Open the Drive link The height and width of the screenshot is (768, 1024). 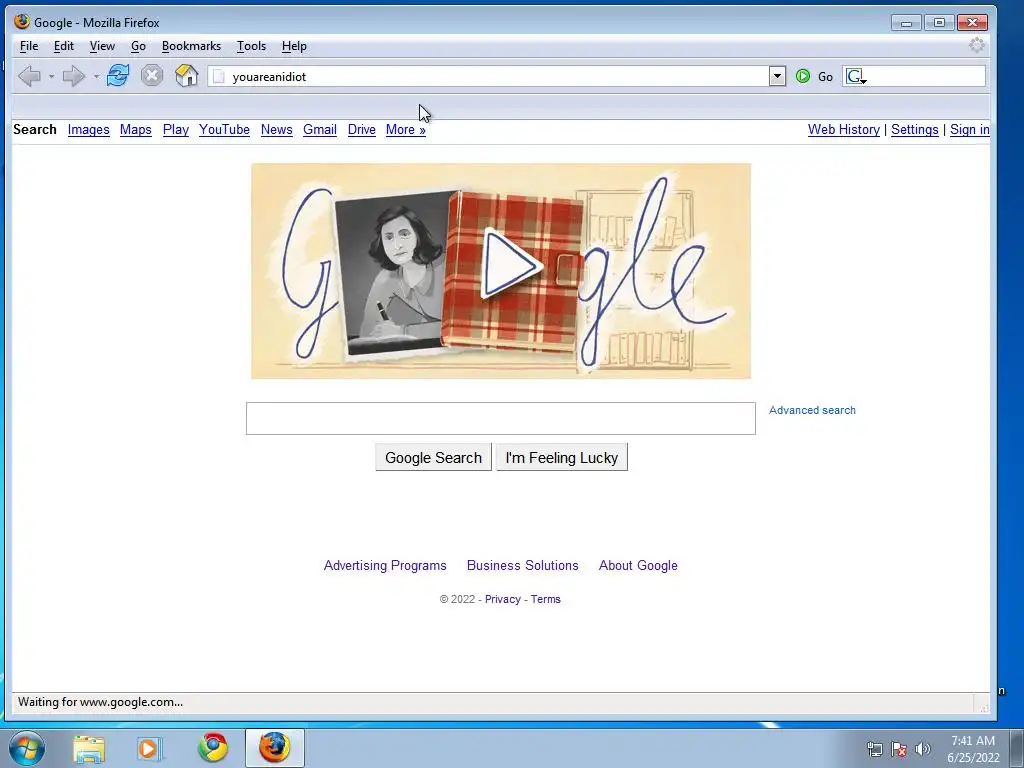362,129
